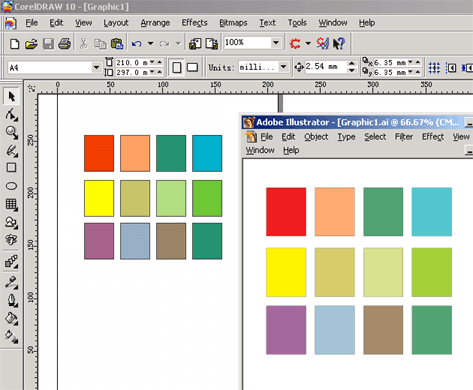473x390 pixels.
Task: Select purple rectangle in Illustrator canvas
Action: pyautogui.click(x=286, y=330)
